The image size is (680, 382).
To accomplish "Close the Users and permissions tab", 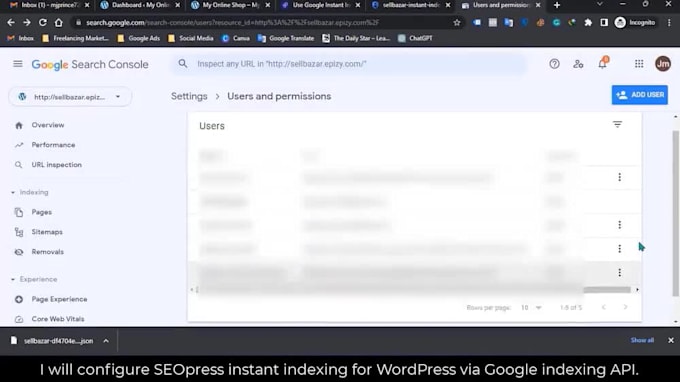I will point(538,5).
